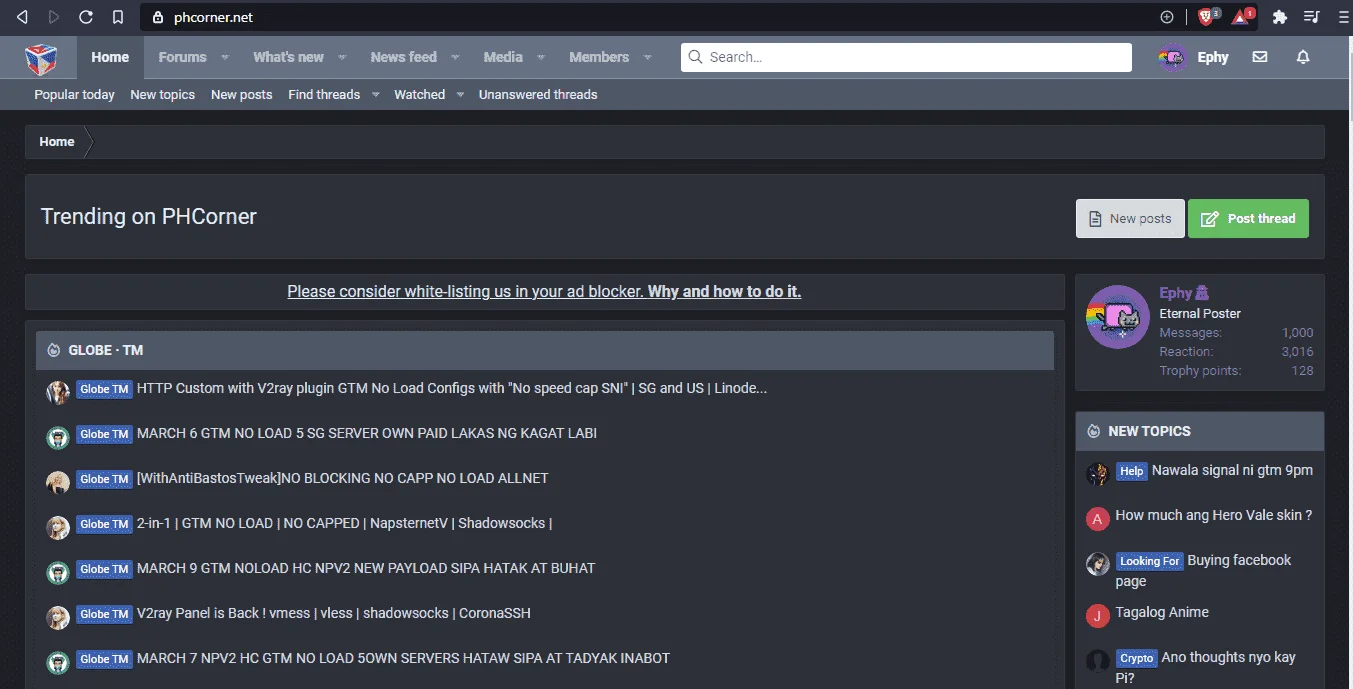
Task: Open the extensions puzzle icon
Action: tap(1279, 17)
